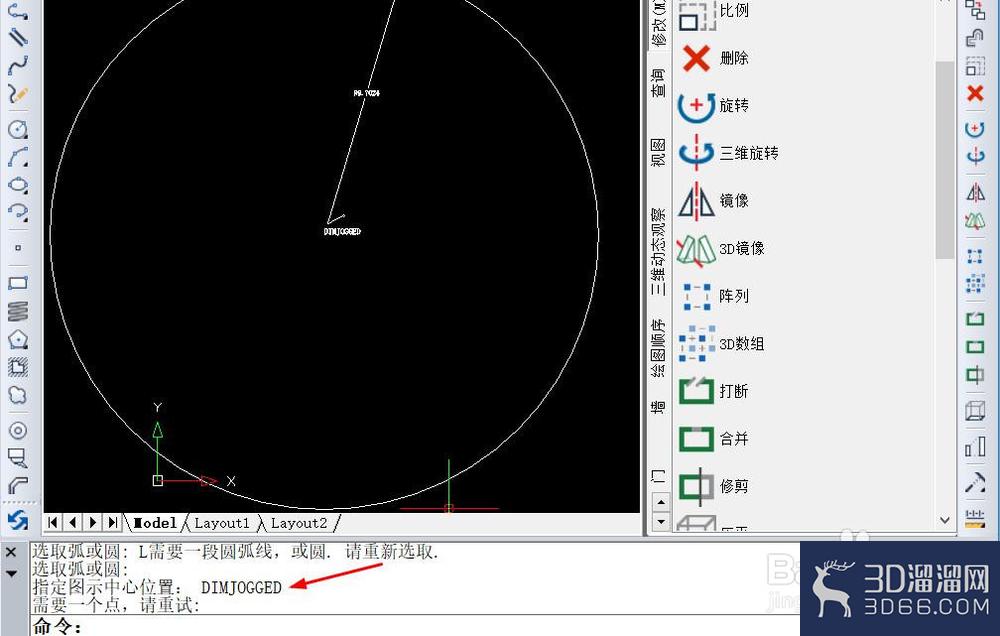Switch to the 墙 palette tab
Viewport: 1000px width, 636px height.
(x=658, y=406)
